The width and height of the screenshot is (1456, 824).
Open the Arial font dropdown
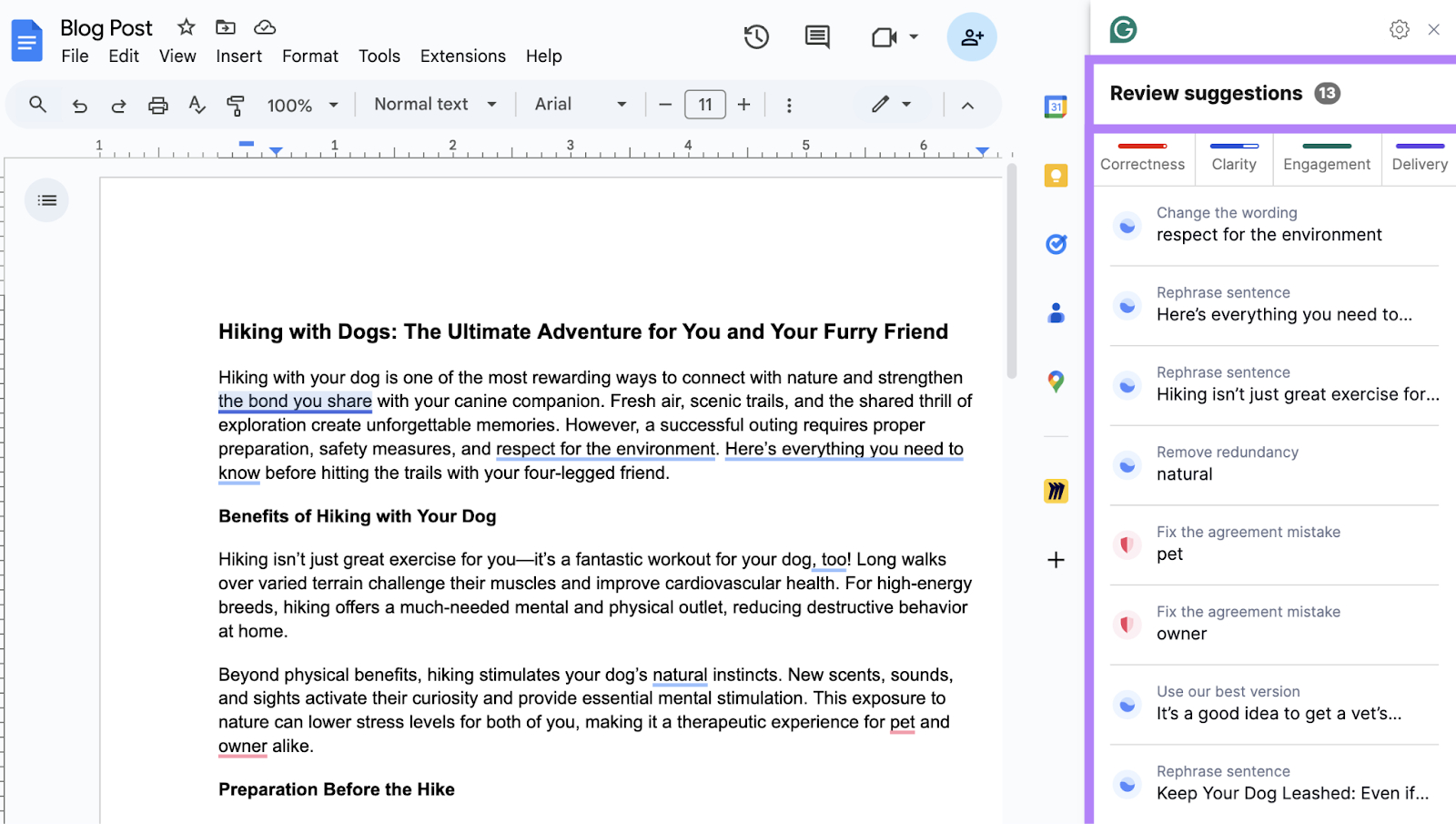pyautogui.click(x=579, y=104)
